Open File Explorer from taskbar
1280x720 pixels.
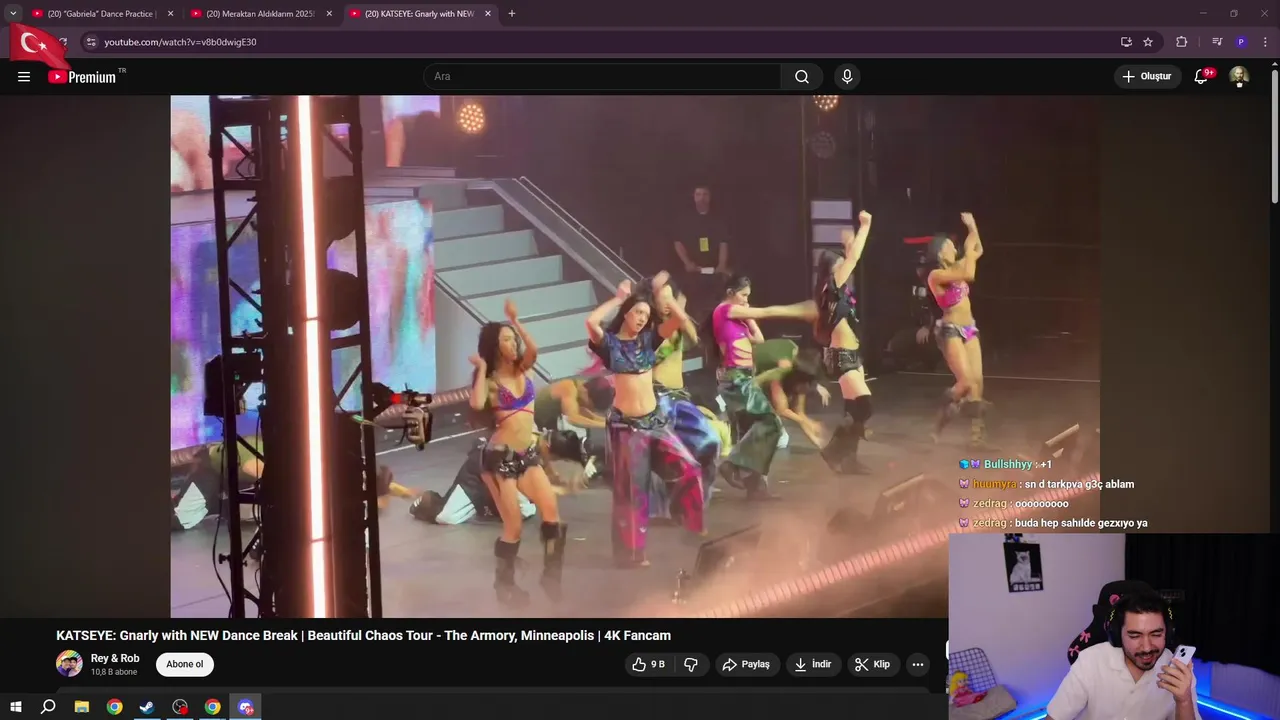pyautogui.click(x=82, y=707)
